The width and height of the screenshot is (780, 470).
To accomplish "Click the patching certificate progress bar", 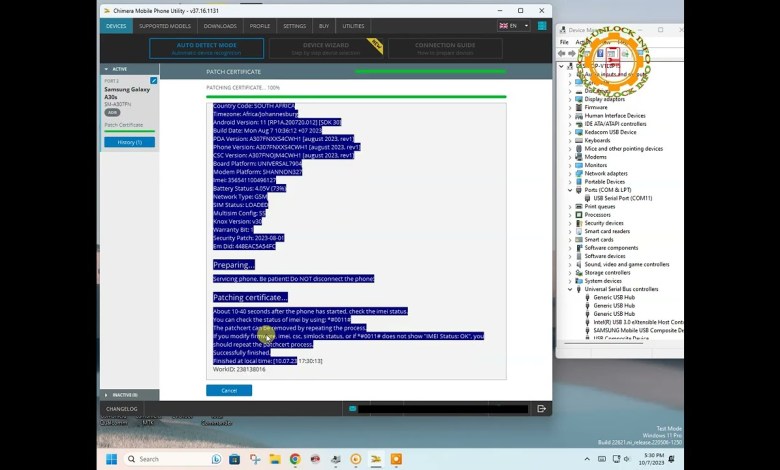I will click(x=356, y=96).
